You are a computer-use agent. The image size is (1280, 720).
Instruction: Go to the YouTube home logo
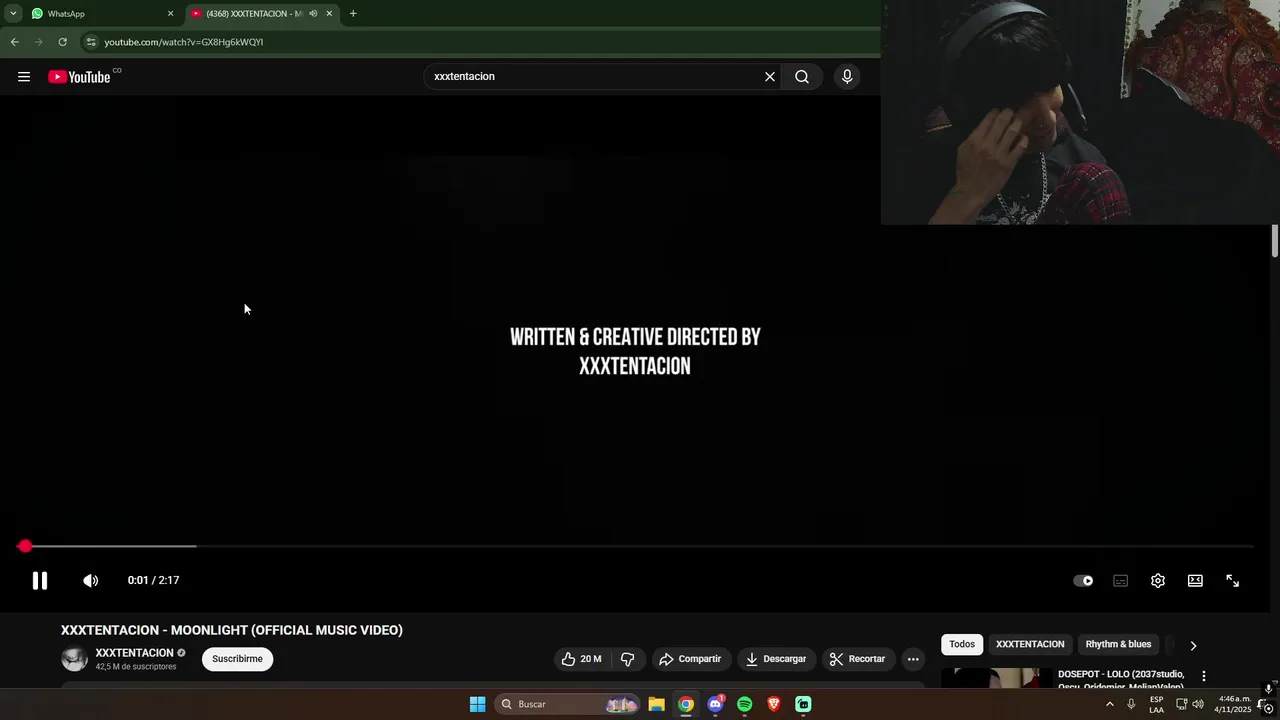(x=79, y=77)
